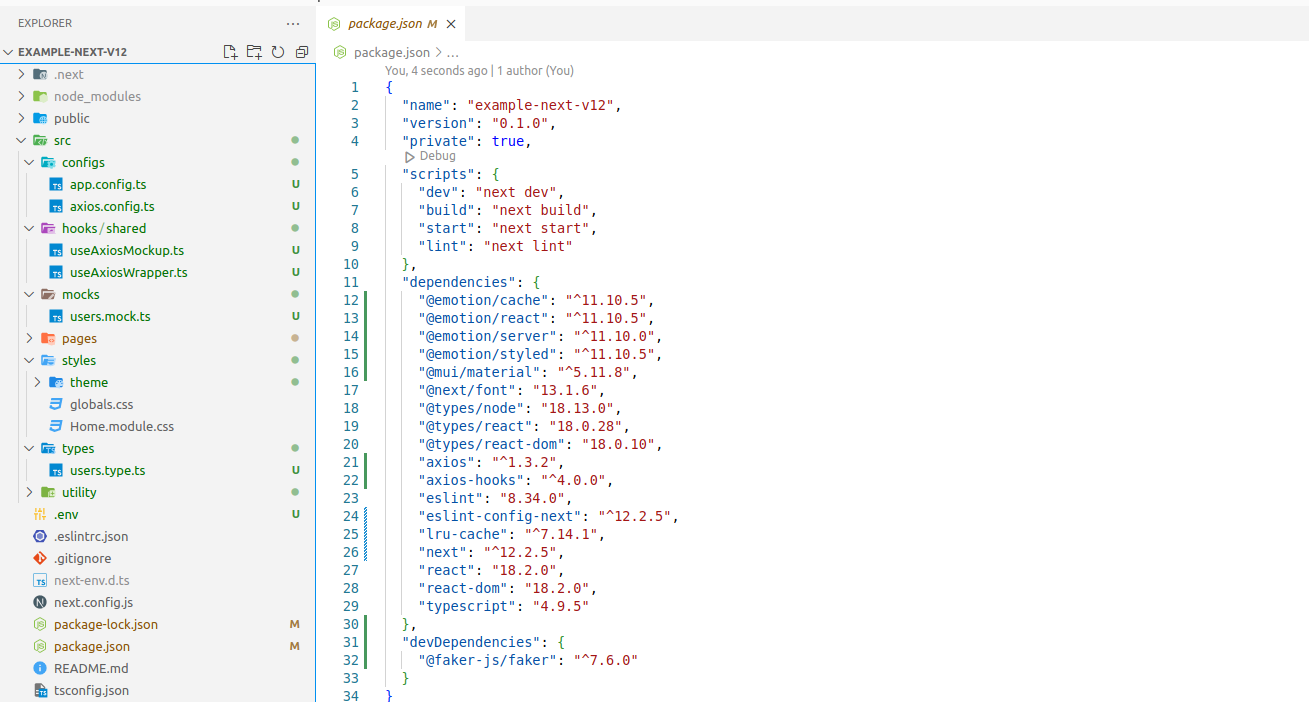Image resolution: width=1309 pixels, height=702 pixels.
Task: Open the next.config.js file
Action: pyautogui.click(x=93, y=602)
